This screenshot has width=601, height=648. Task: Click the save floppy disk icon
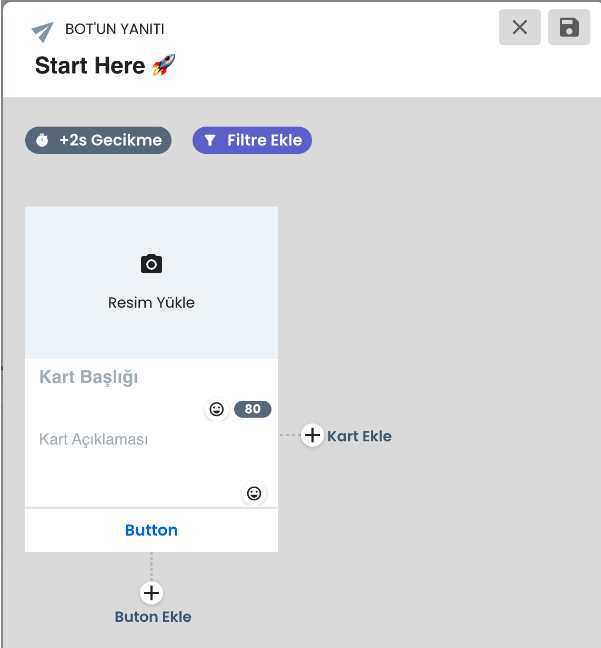(x=569, y=27)
